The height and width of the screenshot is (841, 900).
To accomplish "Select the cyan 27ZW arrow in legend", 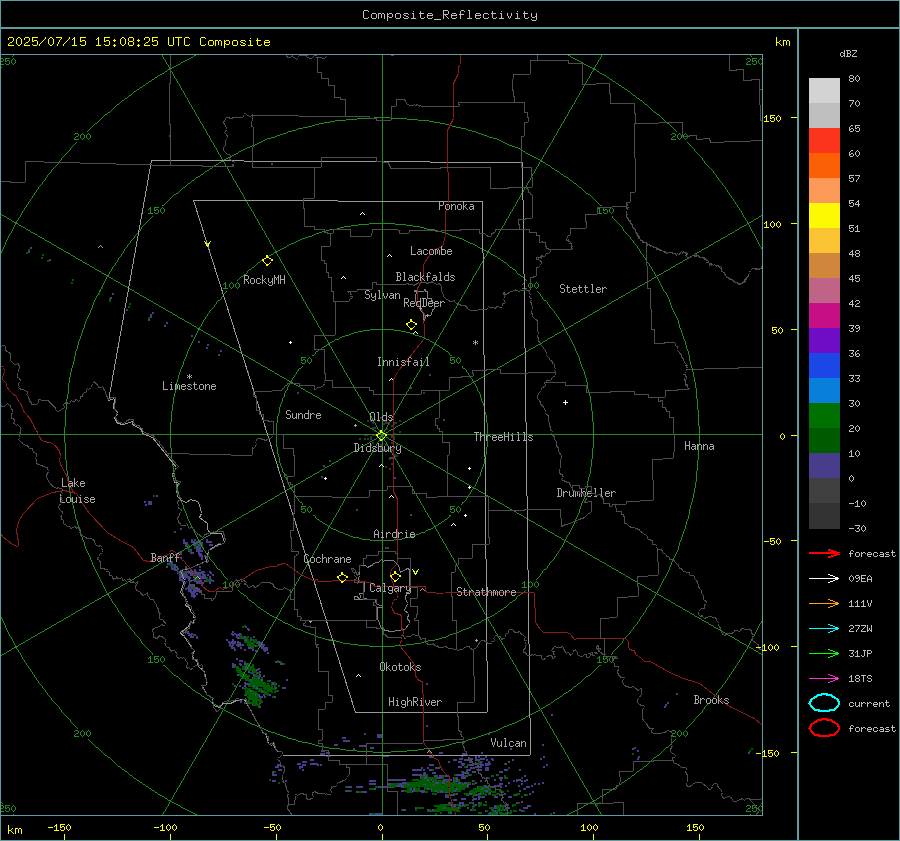I will tap(824, 629).
